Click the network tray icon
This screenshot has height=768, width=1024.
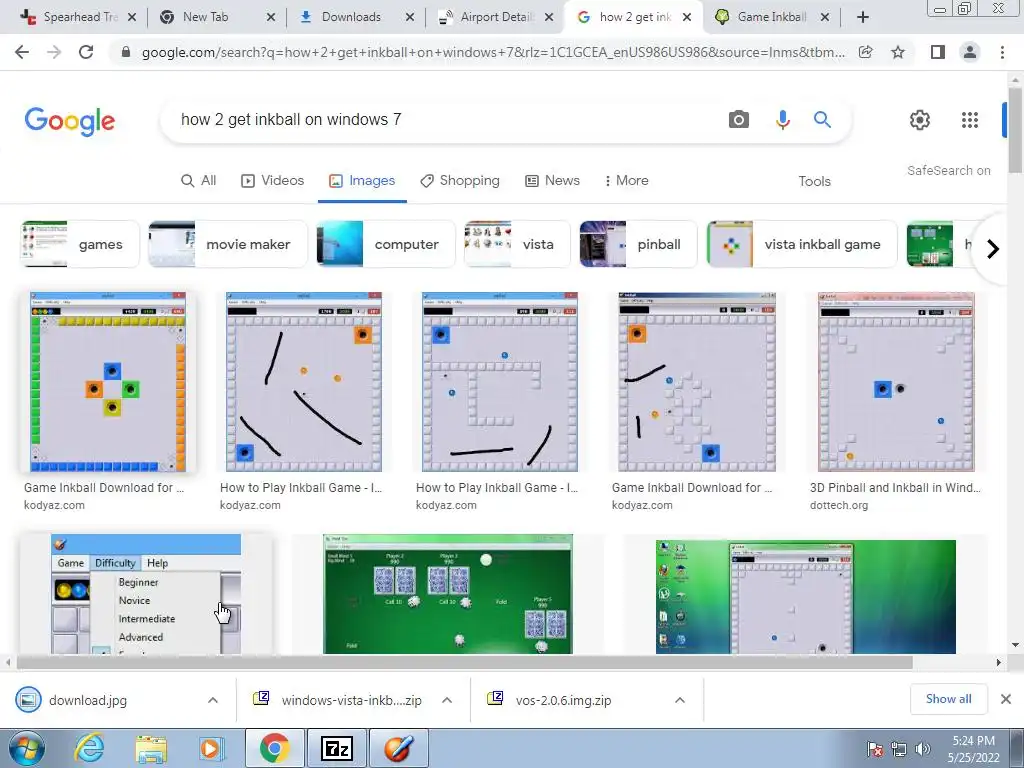[899, 749]
